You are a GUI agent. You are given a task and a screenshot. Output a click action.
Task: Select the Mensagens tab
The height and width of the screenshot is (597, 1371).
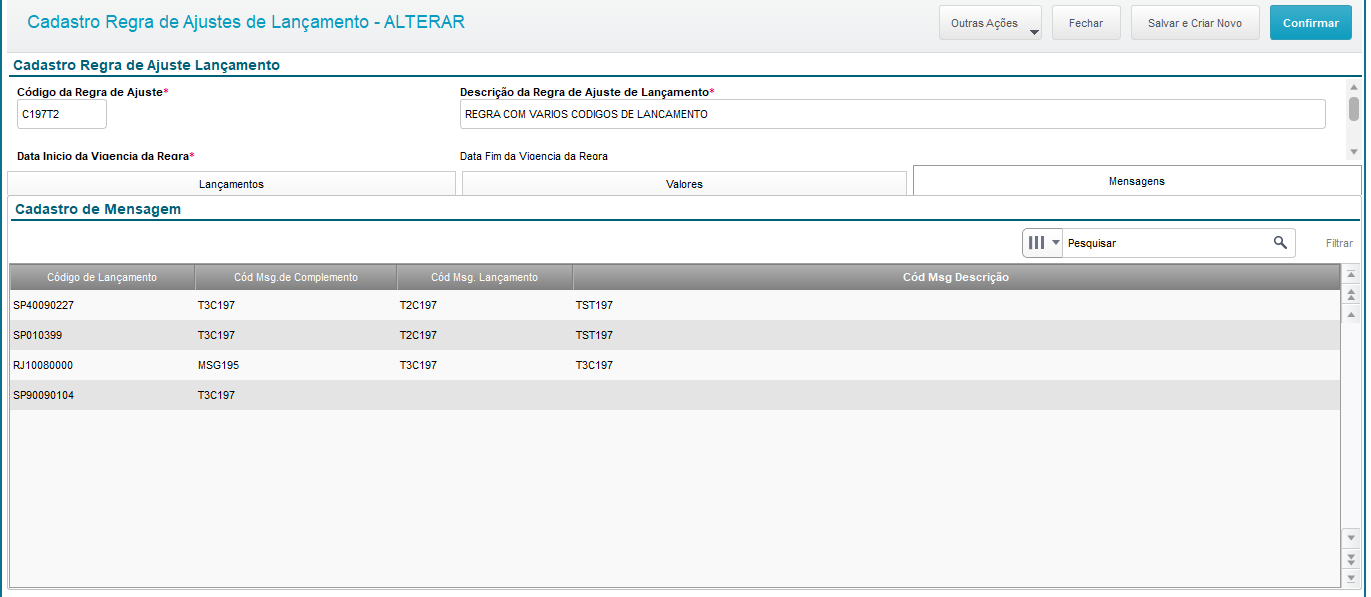tap(1137, 181)
